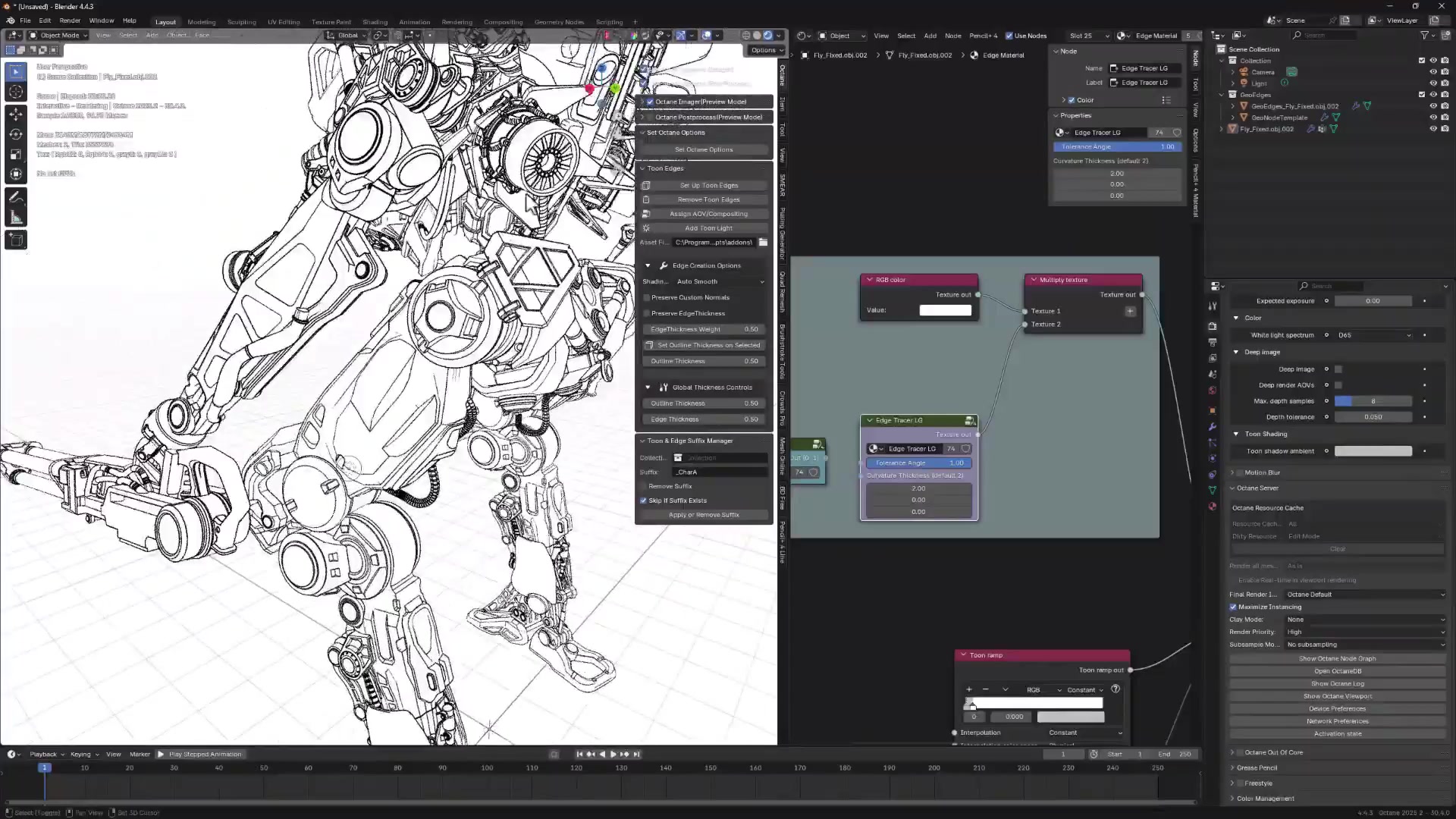Open Shading Auto Smooth dropdown
This screenshot has height=819, width=1456.
click(x=720, y=281)
